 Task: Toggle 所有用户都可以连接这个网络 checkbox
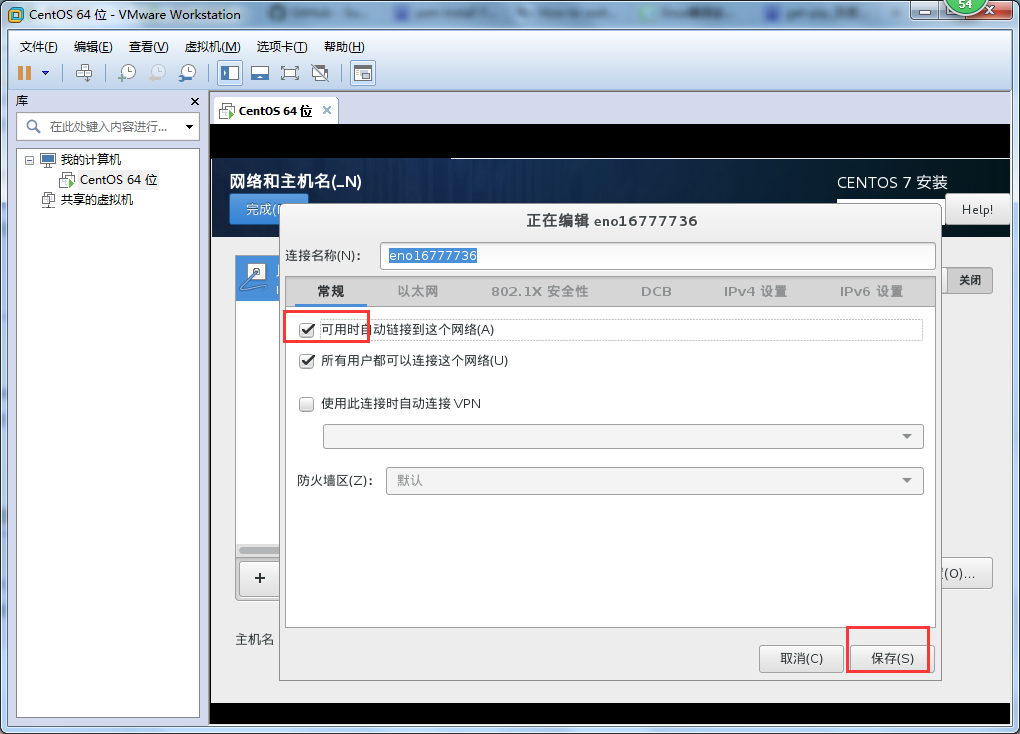(306, 360)
